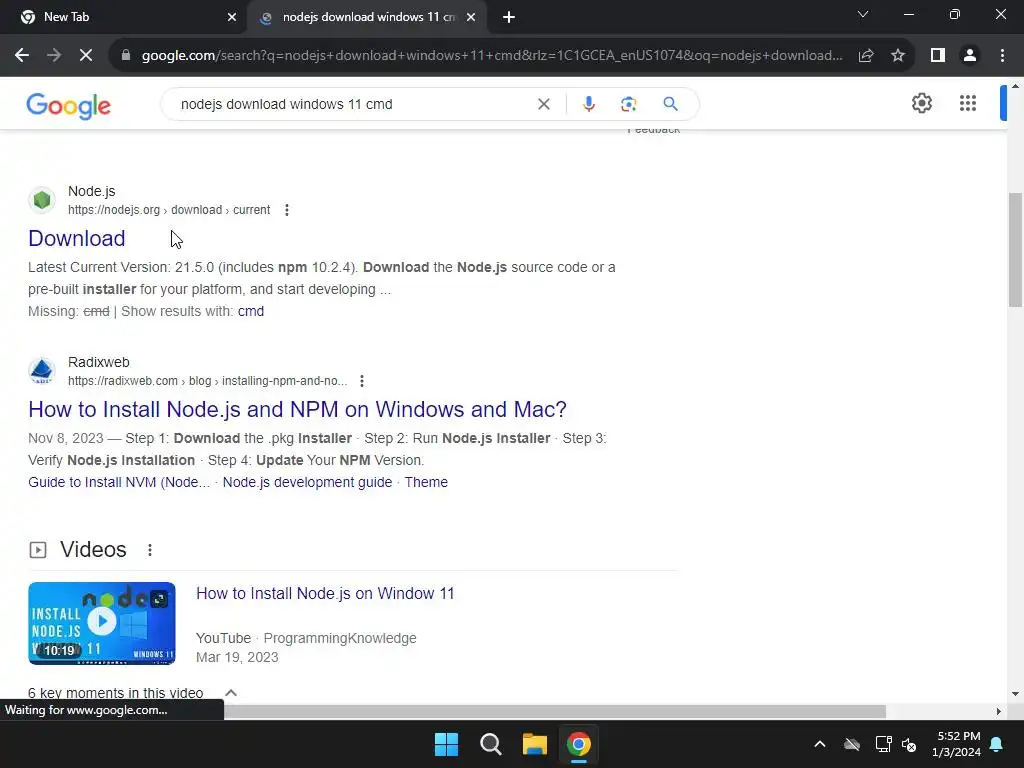Open How to Install Node.js on Window 11

325,594
